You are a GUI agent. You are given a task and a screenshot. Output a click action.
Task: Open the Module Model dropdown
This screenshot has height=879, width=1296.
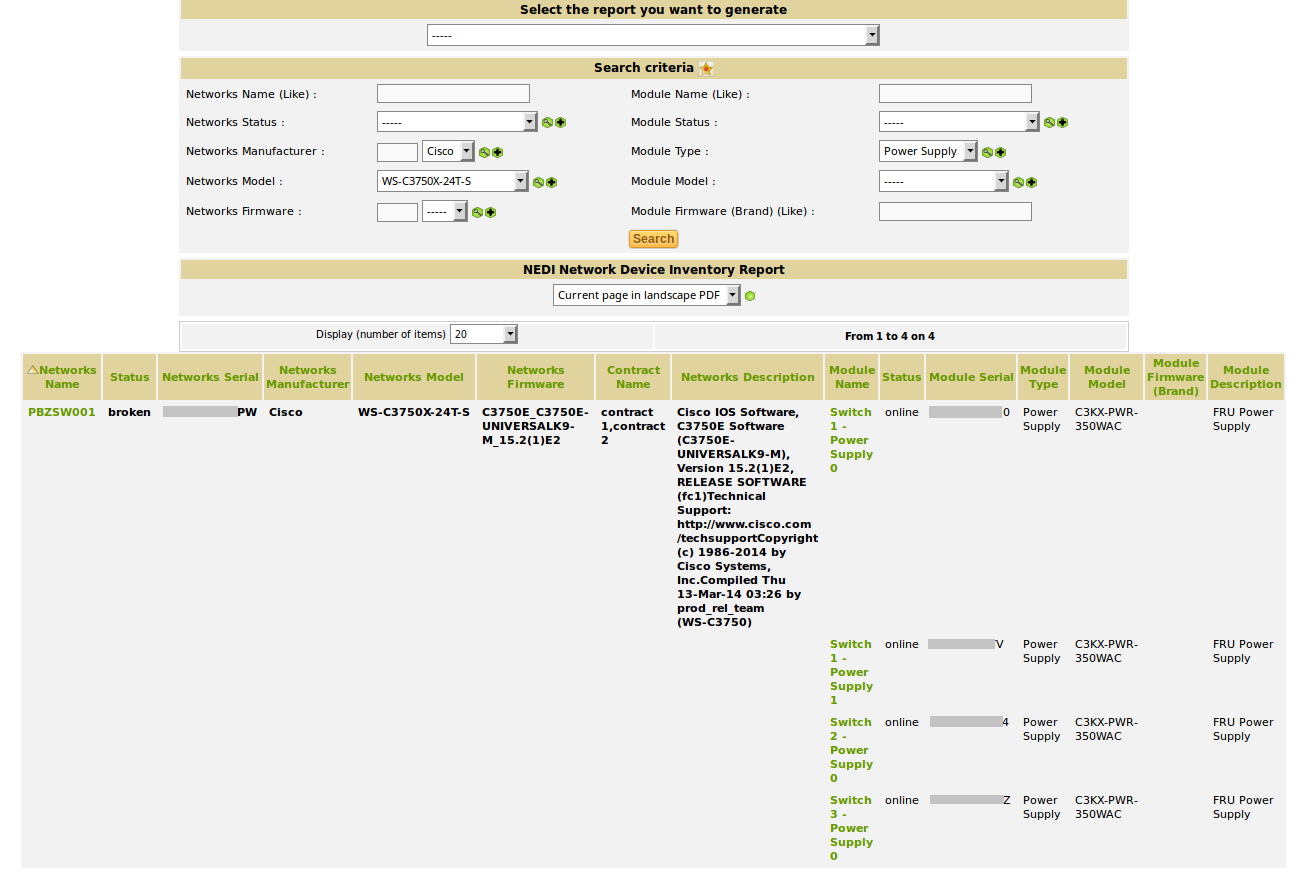[944, 182]
